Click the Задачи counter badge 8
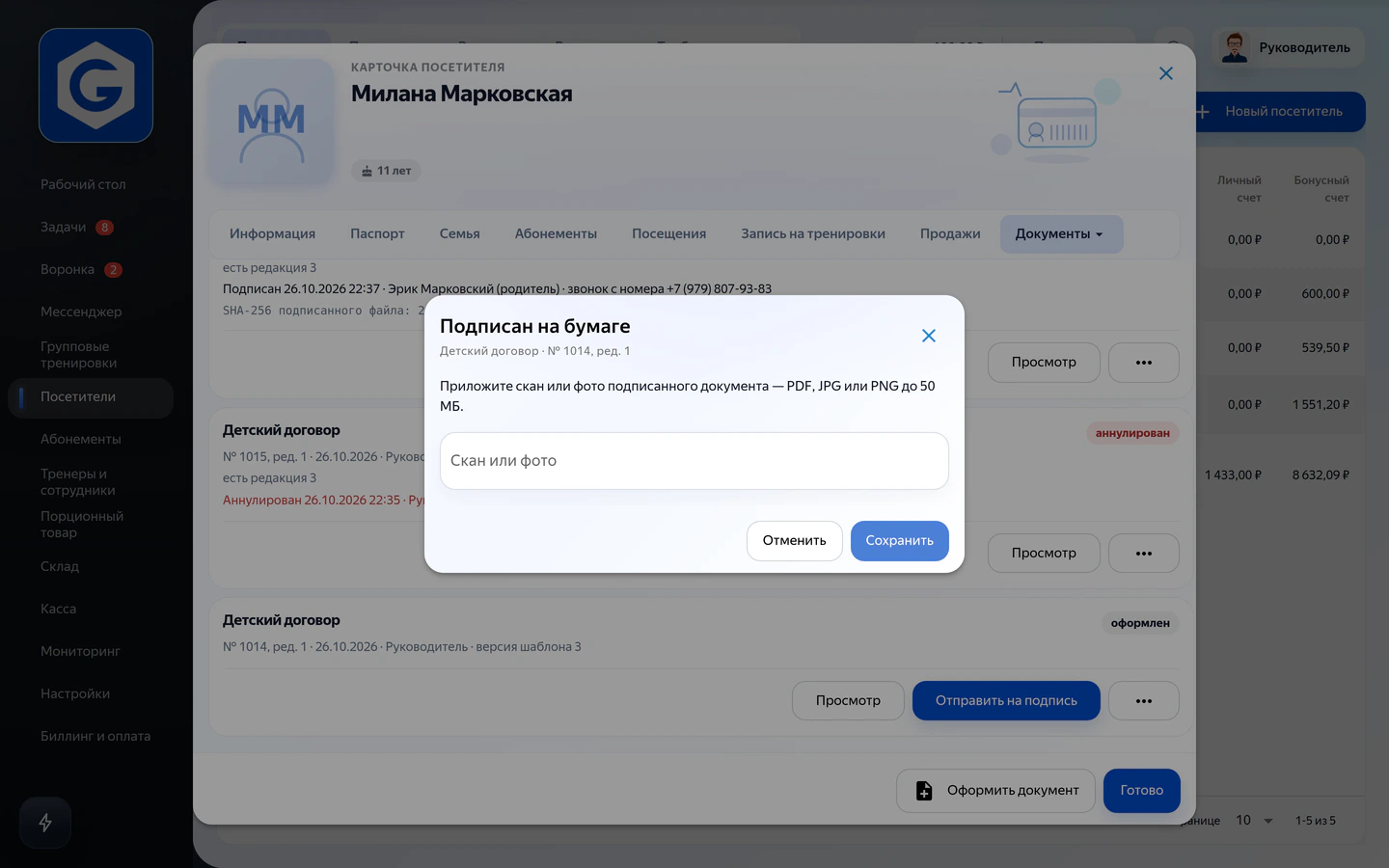1389x868 pixels. point(105,228)
